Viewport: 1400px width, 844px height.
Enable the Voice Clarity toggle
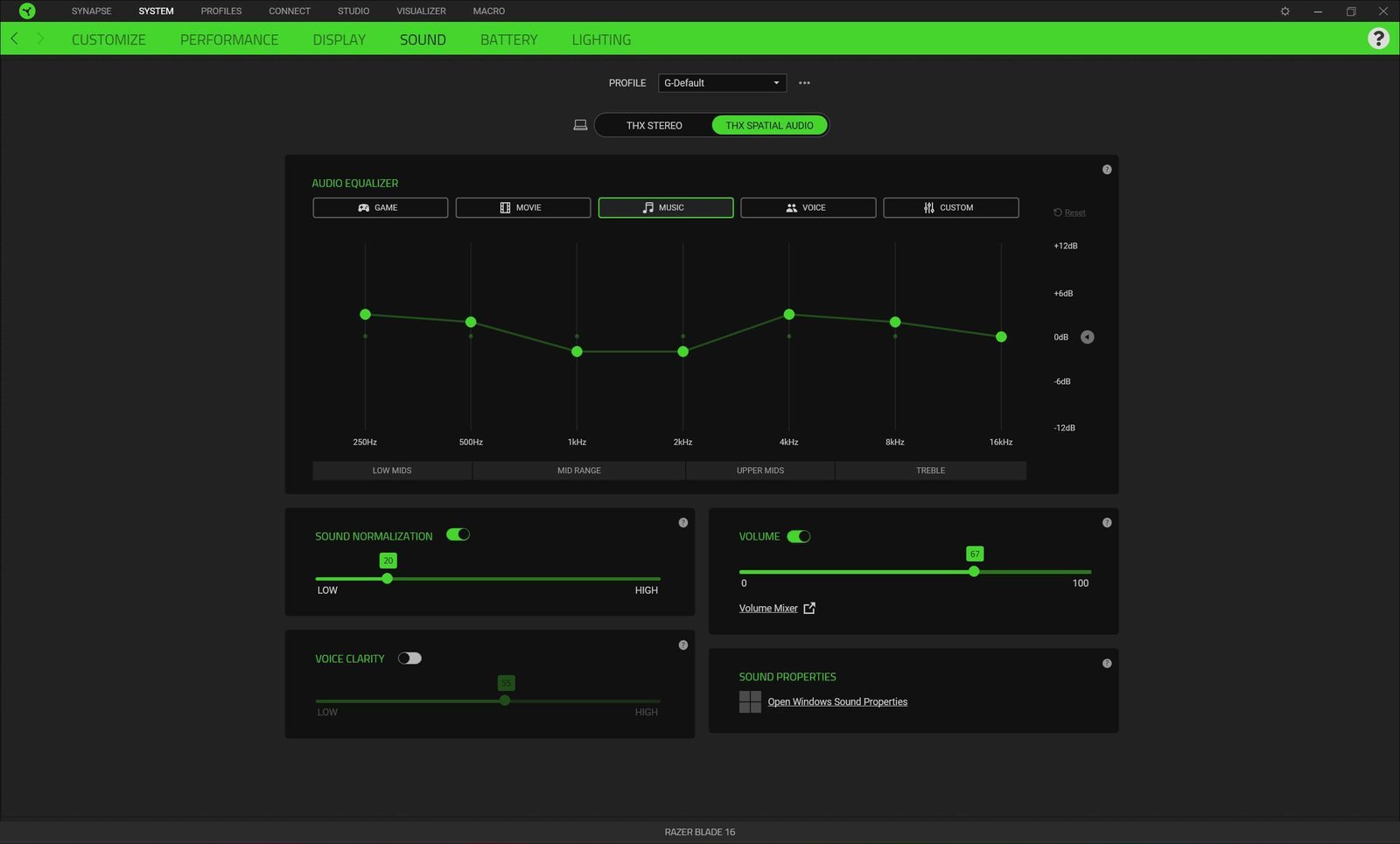pyautogui.click(x=409, y=659)
